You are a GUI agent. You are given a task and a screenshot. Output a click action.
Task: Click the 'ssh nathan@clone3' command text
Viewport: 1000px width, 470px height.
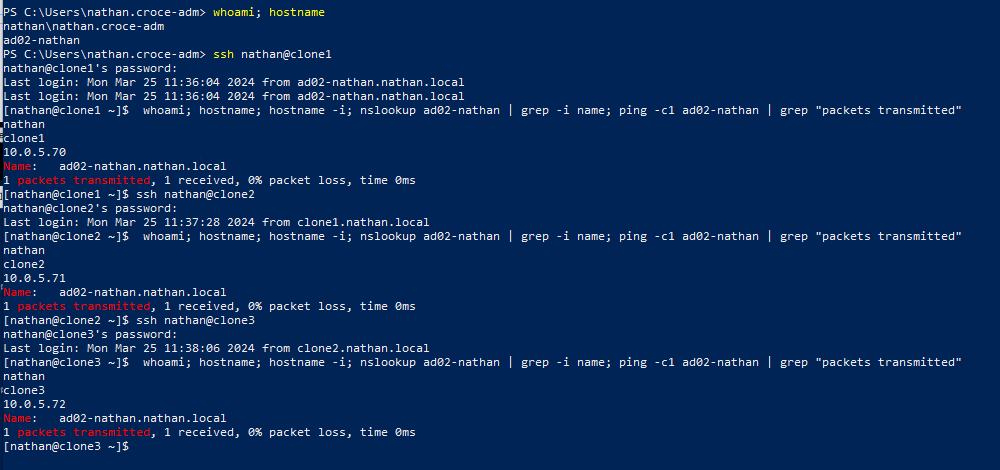point(195,320)
